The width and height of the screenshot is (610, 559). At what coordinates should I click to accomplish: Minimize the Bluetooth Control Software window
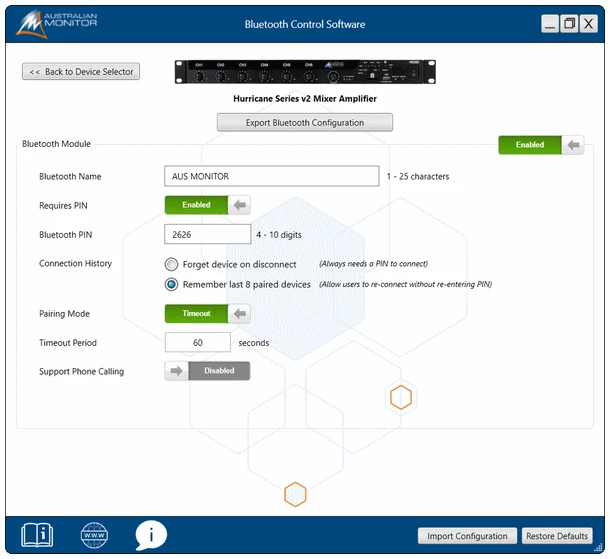pos(550,24)
